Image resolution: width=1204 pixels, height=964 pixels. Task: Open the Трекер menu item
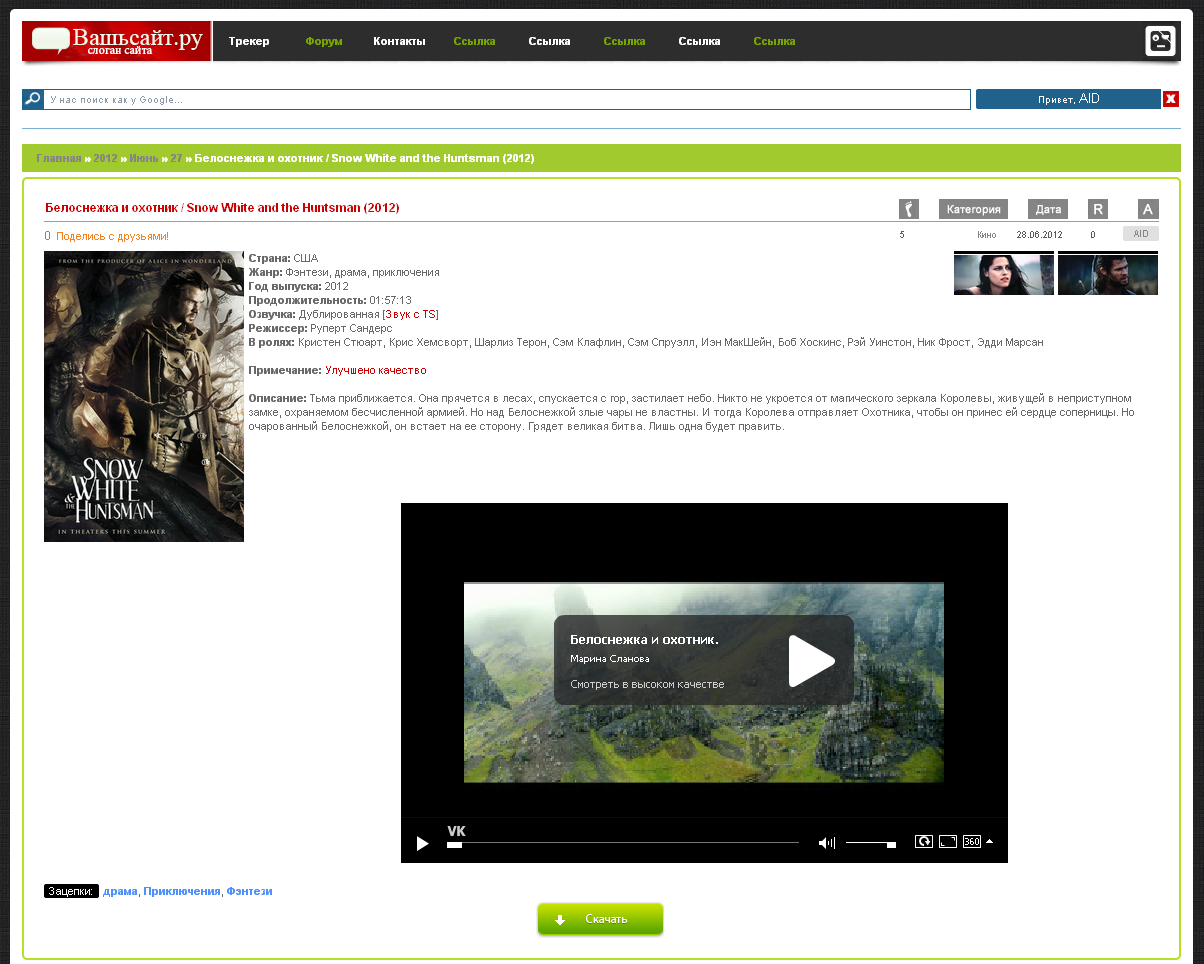(x=249, y=42)
